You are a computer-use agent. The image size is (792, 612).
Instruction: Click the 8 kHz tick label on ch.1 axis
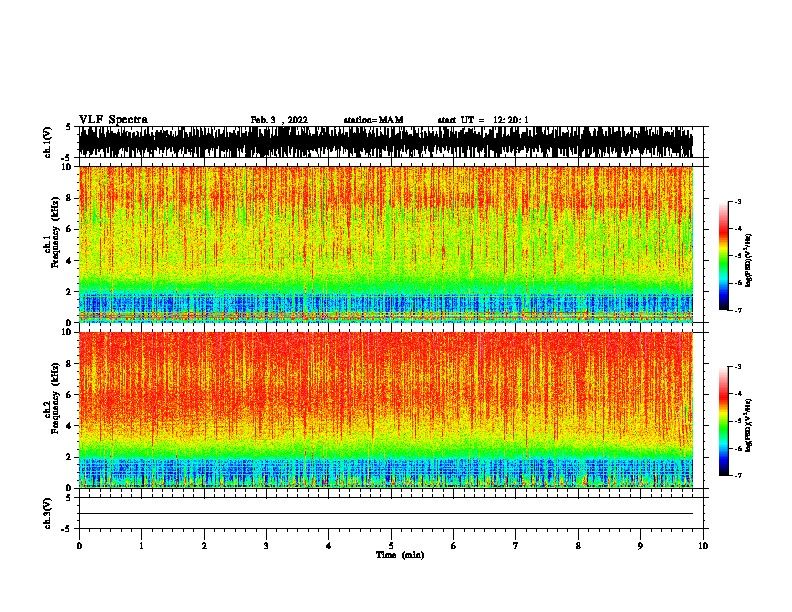pos(69,198)
